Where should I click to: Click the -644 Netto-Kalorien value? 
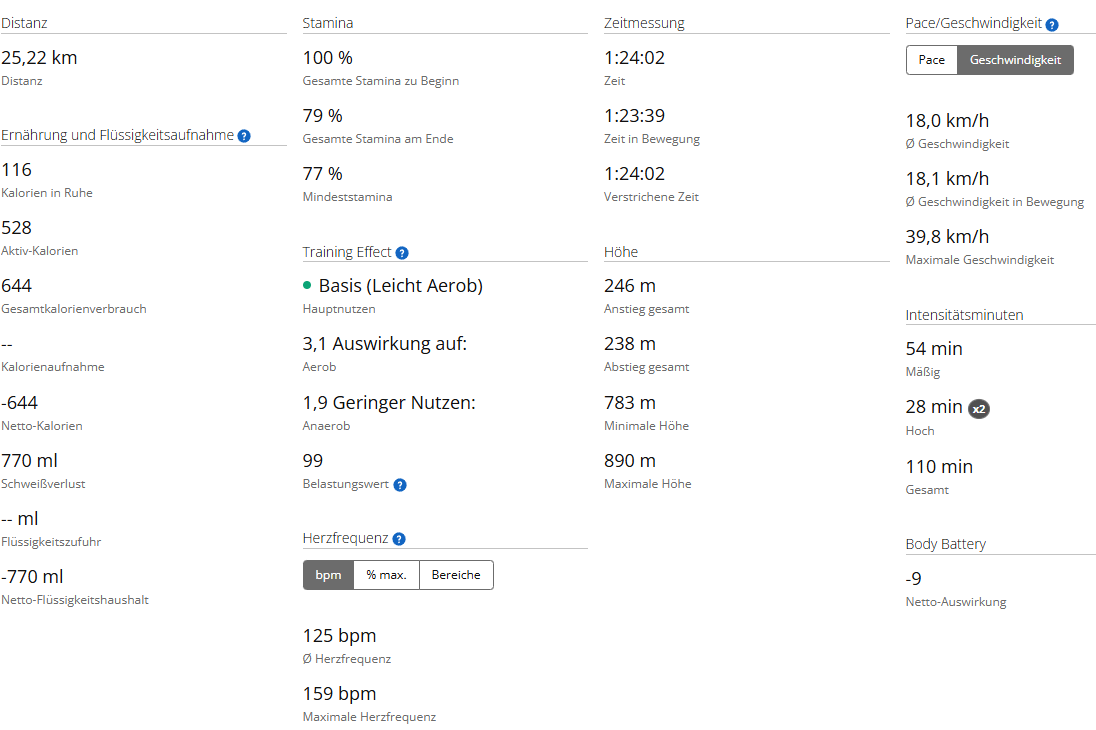20,402
